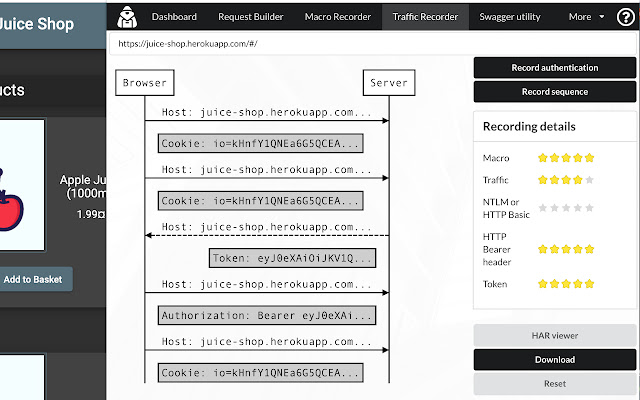Click the Record sequence button
The height and width of the screenshot is (400, 640).
click(555, 92)
